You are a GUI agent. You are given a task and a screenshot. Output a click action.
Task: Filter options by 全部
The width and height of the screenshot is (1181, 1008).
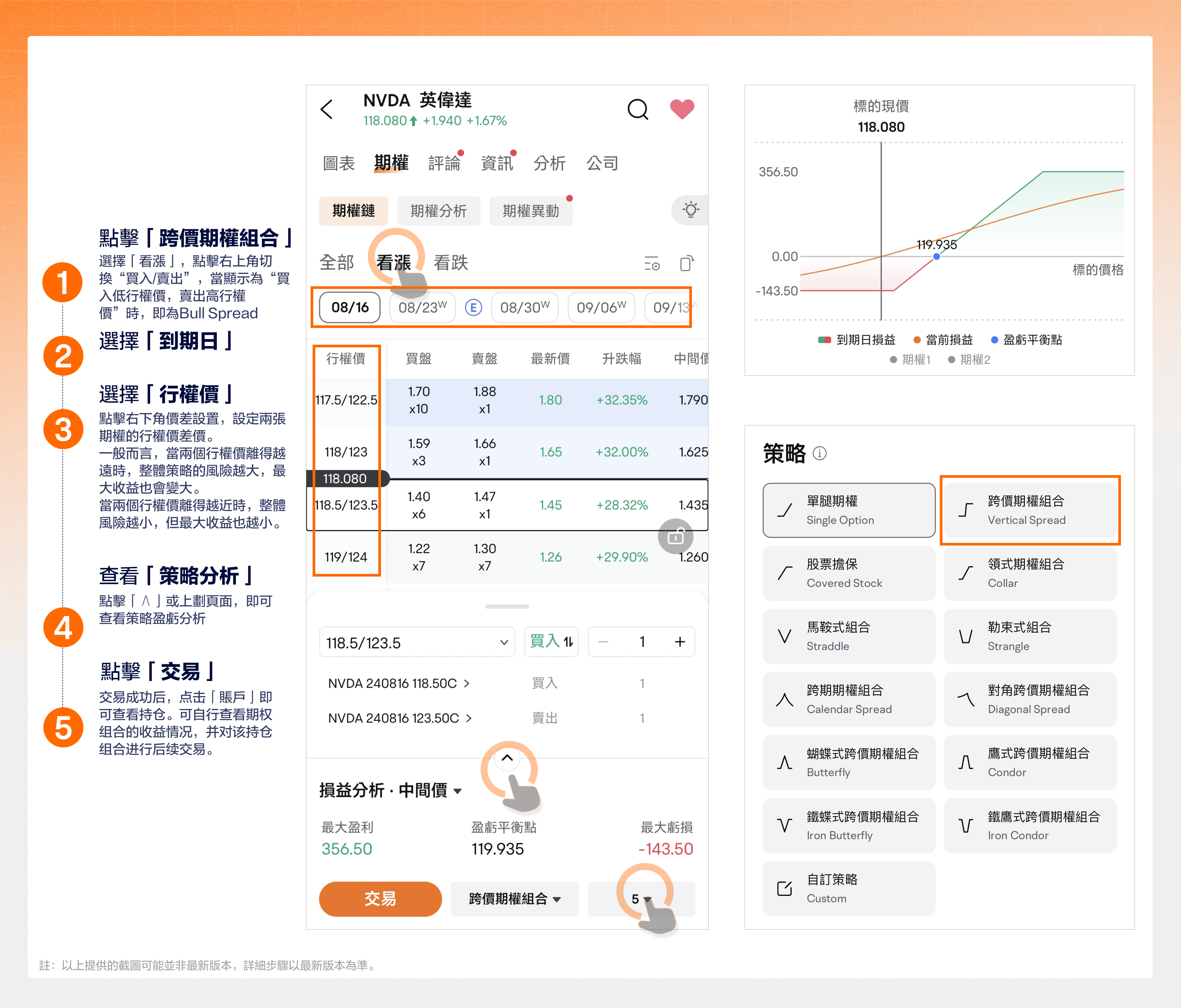tap(337, 263)
